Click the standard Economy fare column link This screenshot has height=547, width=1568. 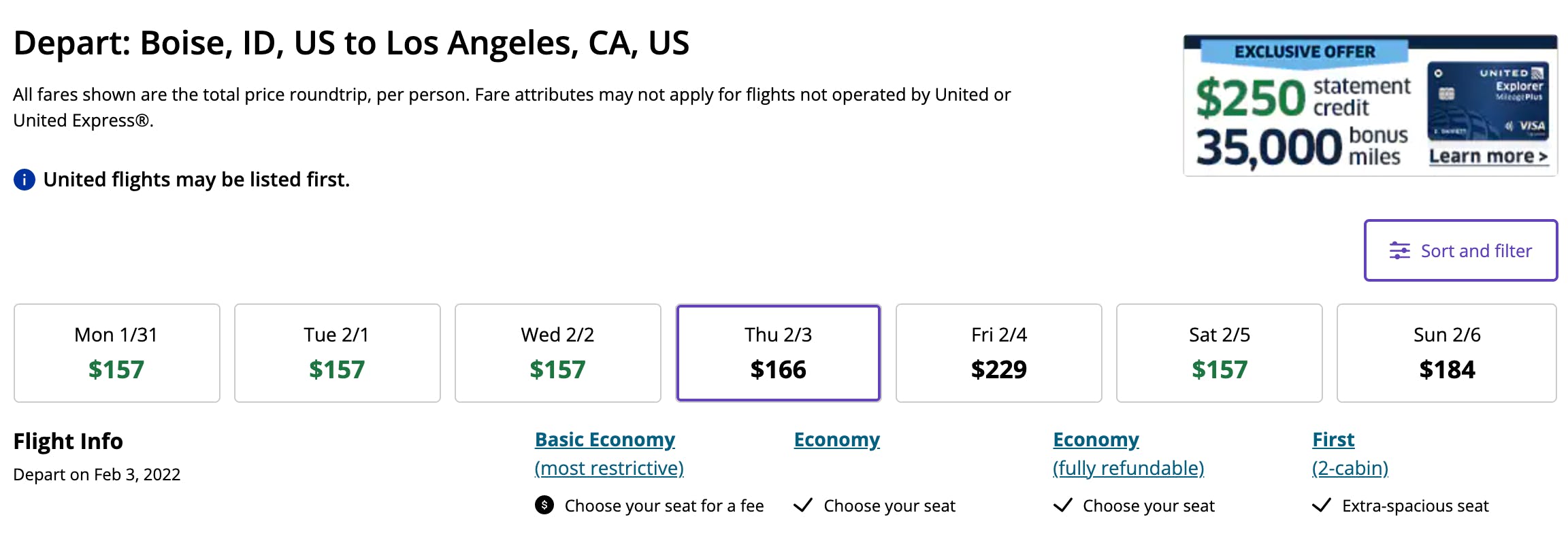(837, 440)
